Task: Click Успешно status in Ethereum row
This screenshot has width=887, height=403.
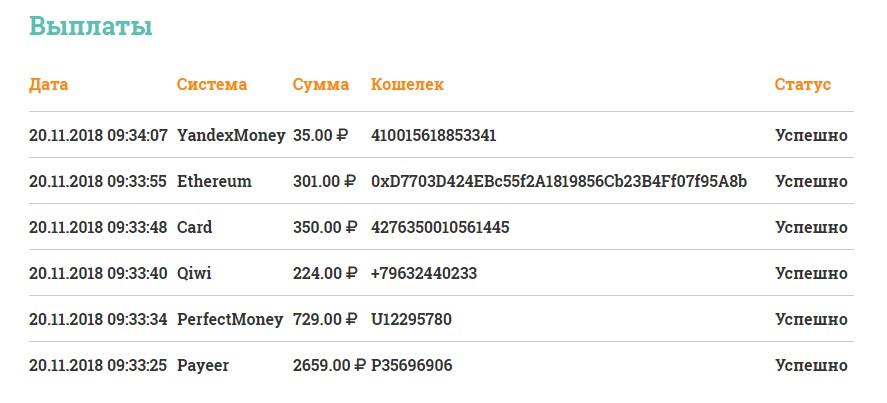Action: [811, 181]
